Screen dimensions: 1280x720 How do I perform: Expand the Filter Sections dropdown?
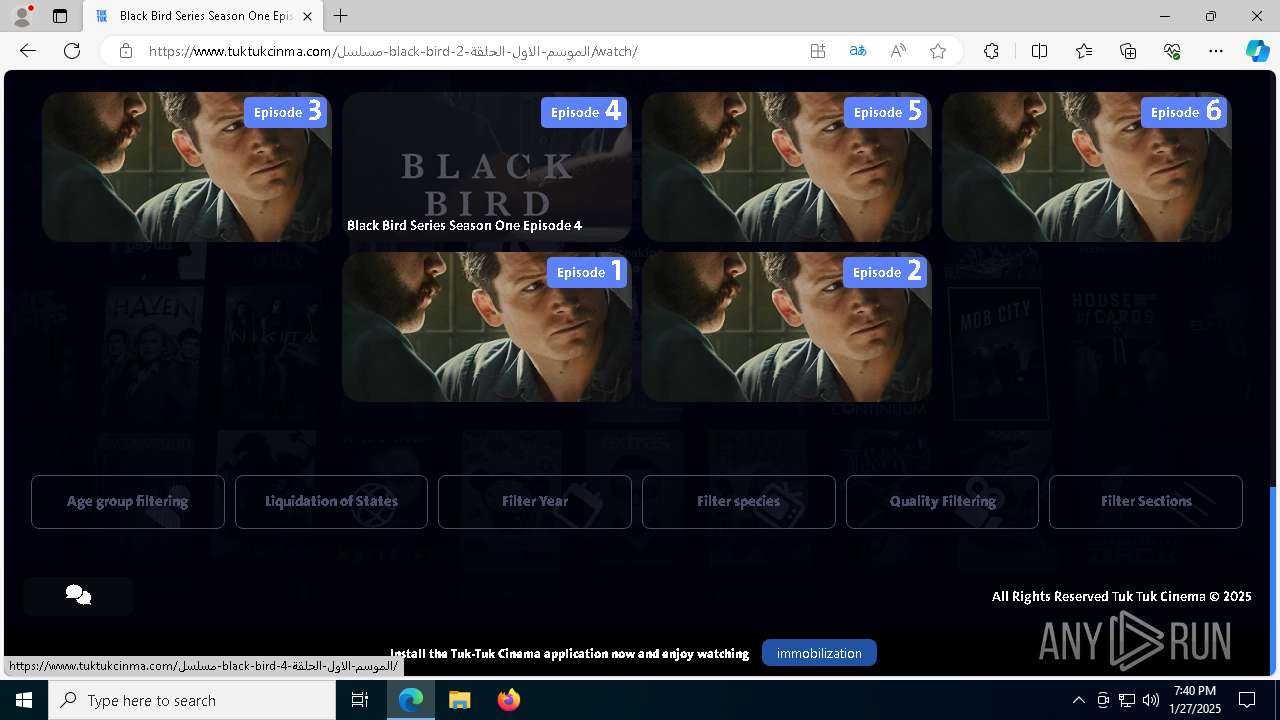1146,501
